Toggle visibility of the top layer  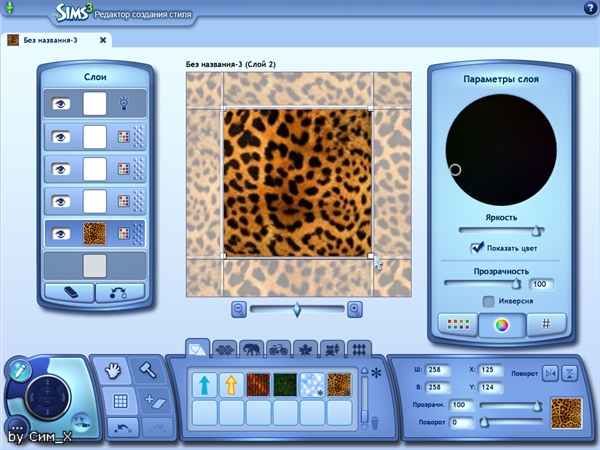62,102
